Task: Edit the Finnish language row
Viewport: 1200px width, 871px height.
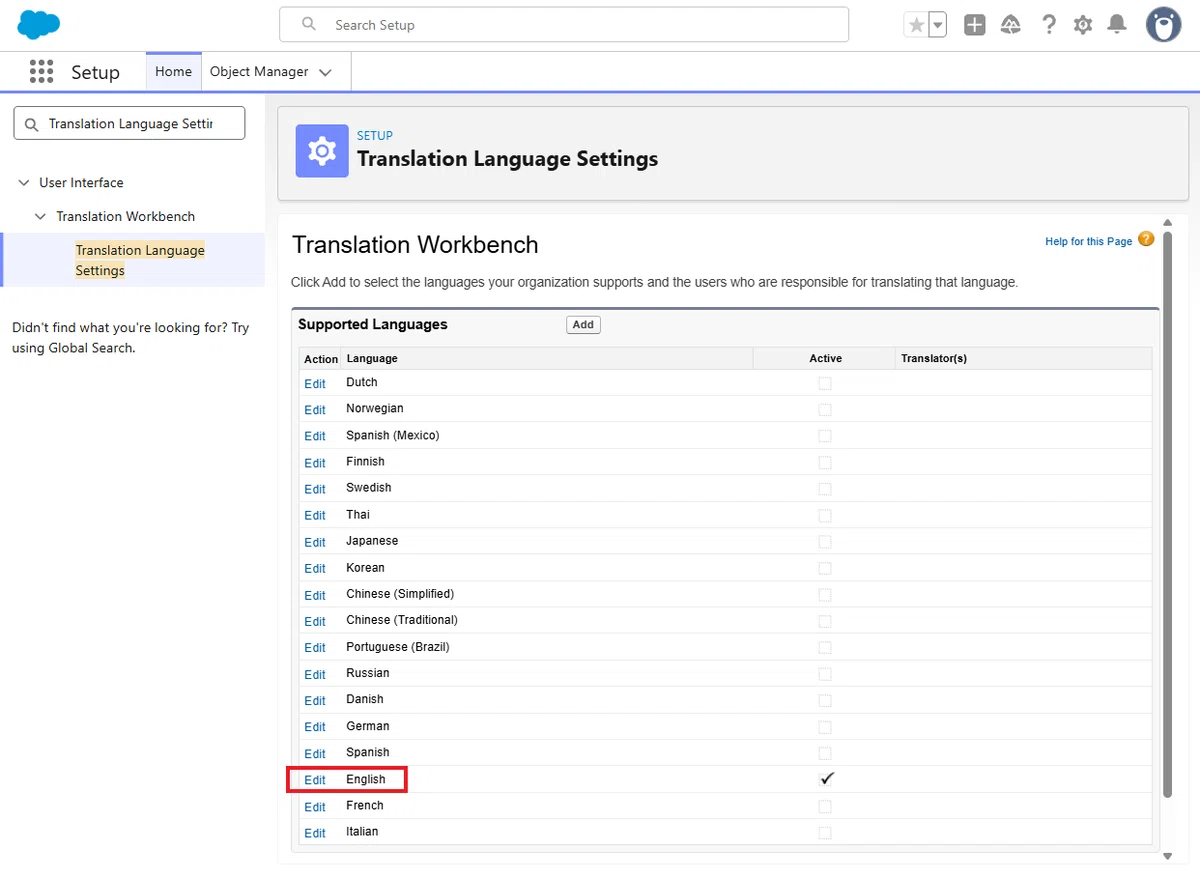Action: (x=315, y=463)
